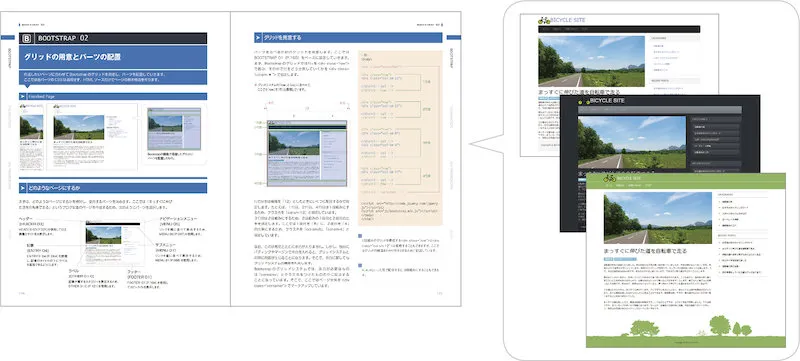
Task: Open the まっすぐに伸びた道を自転車で走る headline on green site
Action: pos(645,251)
